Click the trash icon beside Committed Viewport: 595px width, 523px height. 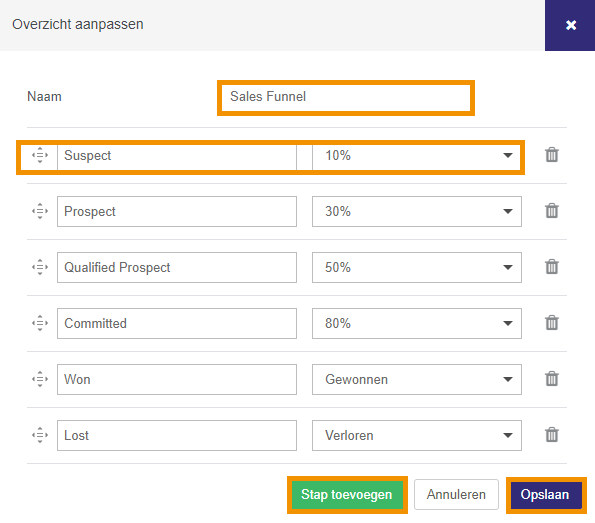pos(552,323)
